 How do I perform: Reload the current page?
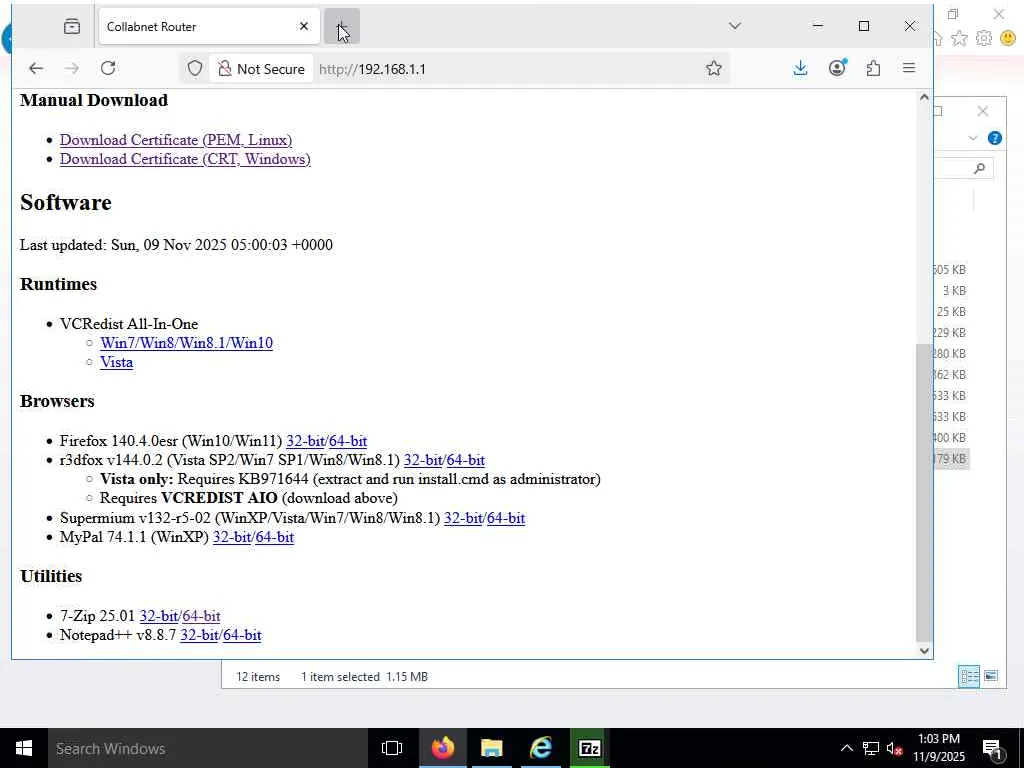108,68
